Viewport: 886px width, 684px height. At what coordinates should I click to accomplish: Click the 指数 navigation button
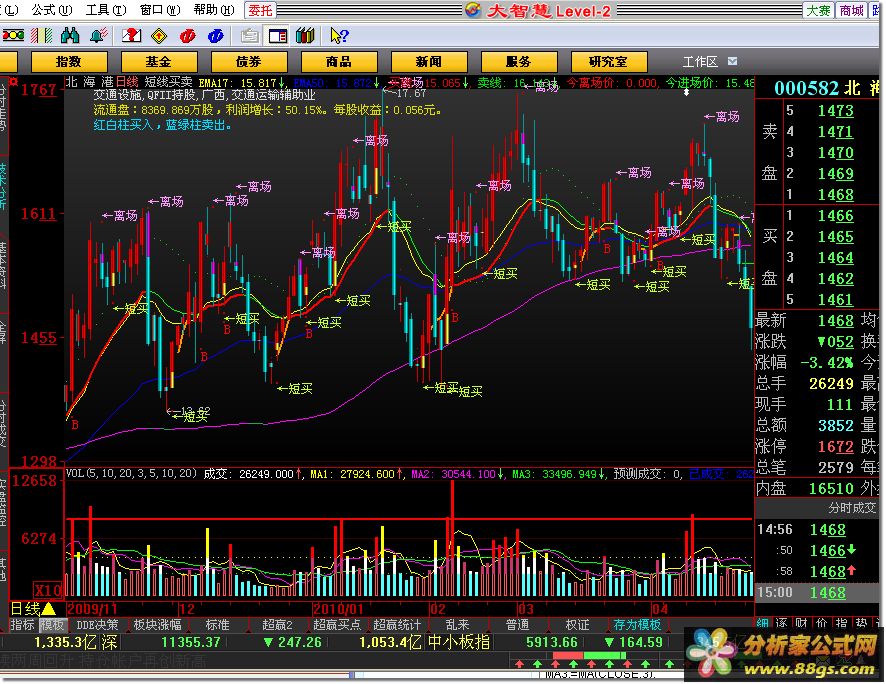tap(68, 62)
